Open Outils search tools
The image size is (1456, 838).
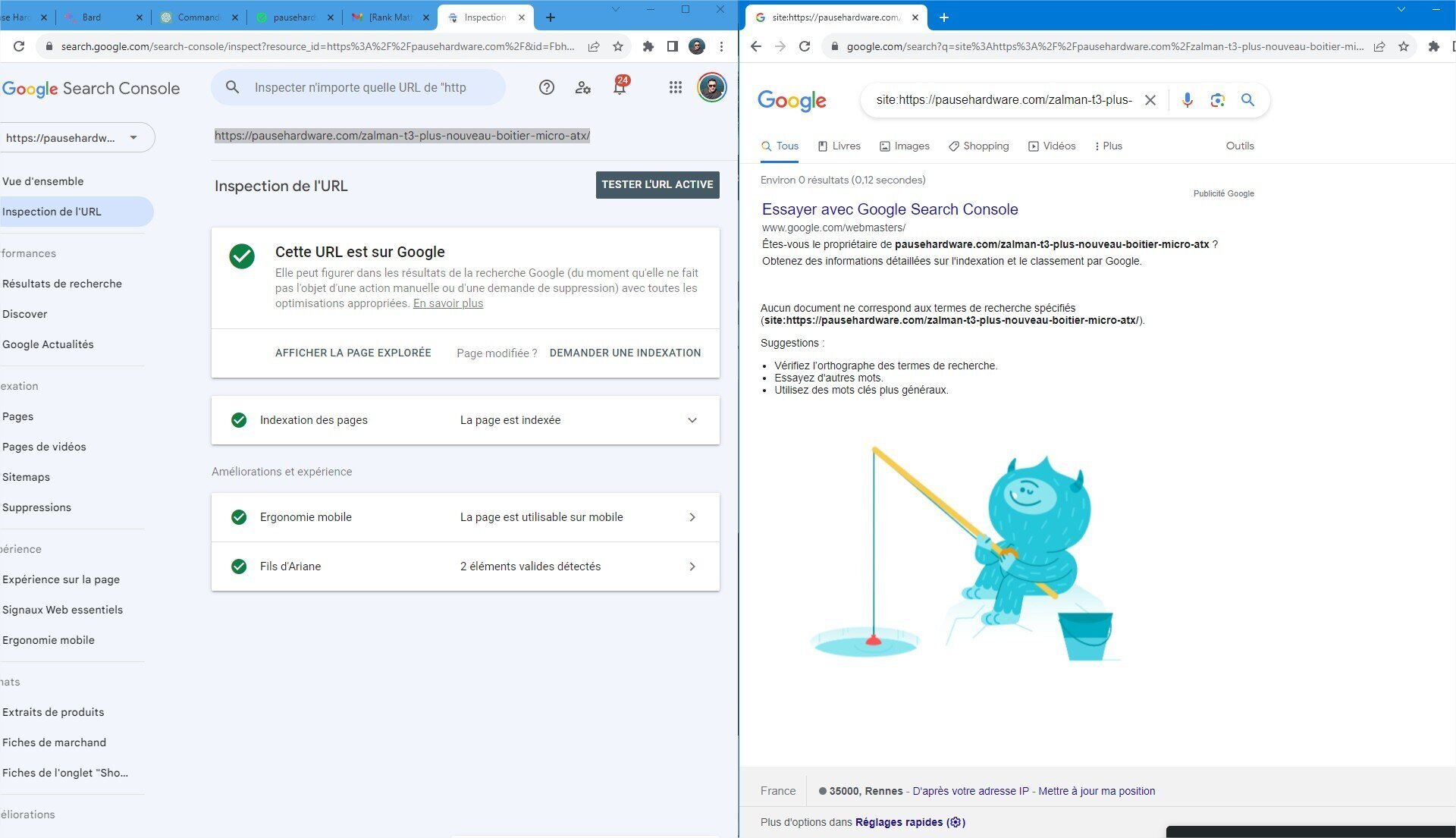(x=1239, y=146)
